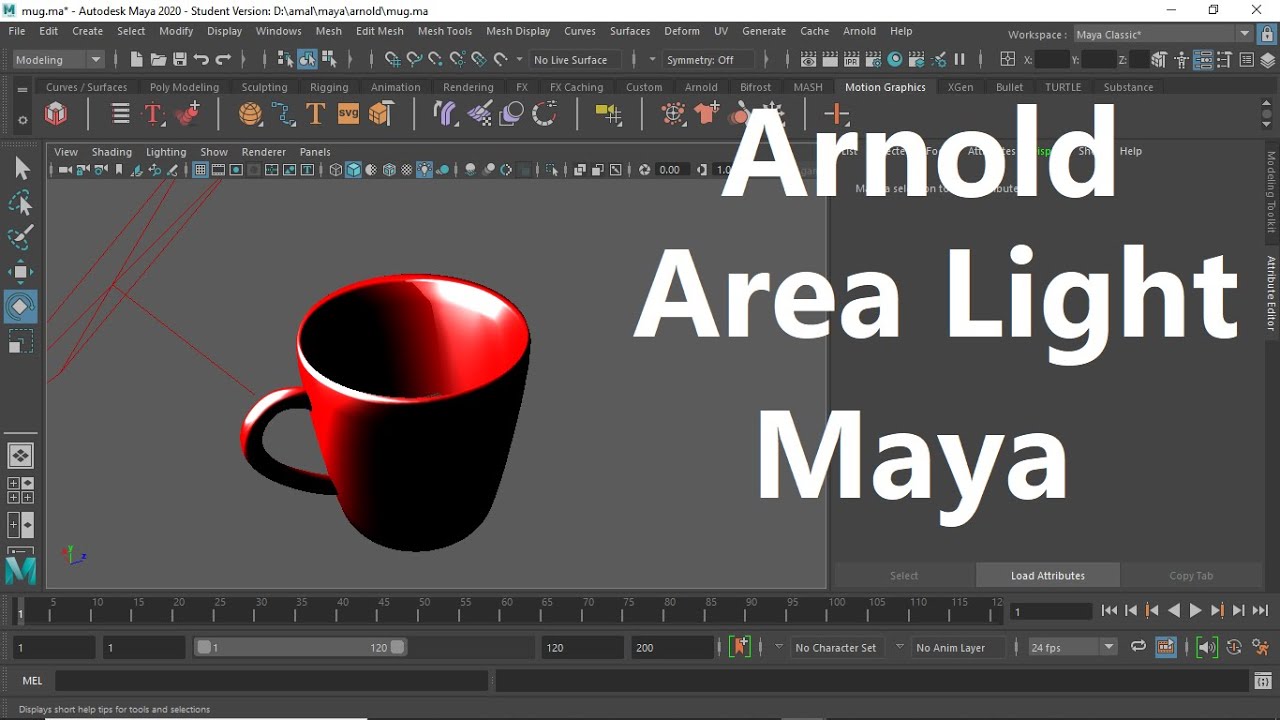Open the Arnold menu in menu bar
The image size is (1280, 720).
859,31
